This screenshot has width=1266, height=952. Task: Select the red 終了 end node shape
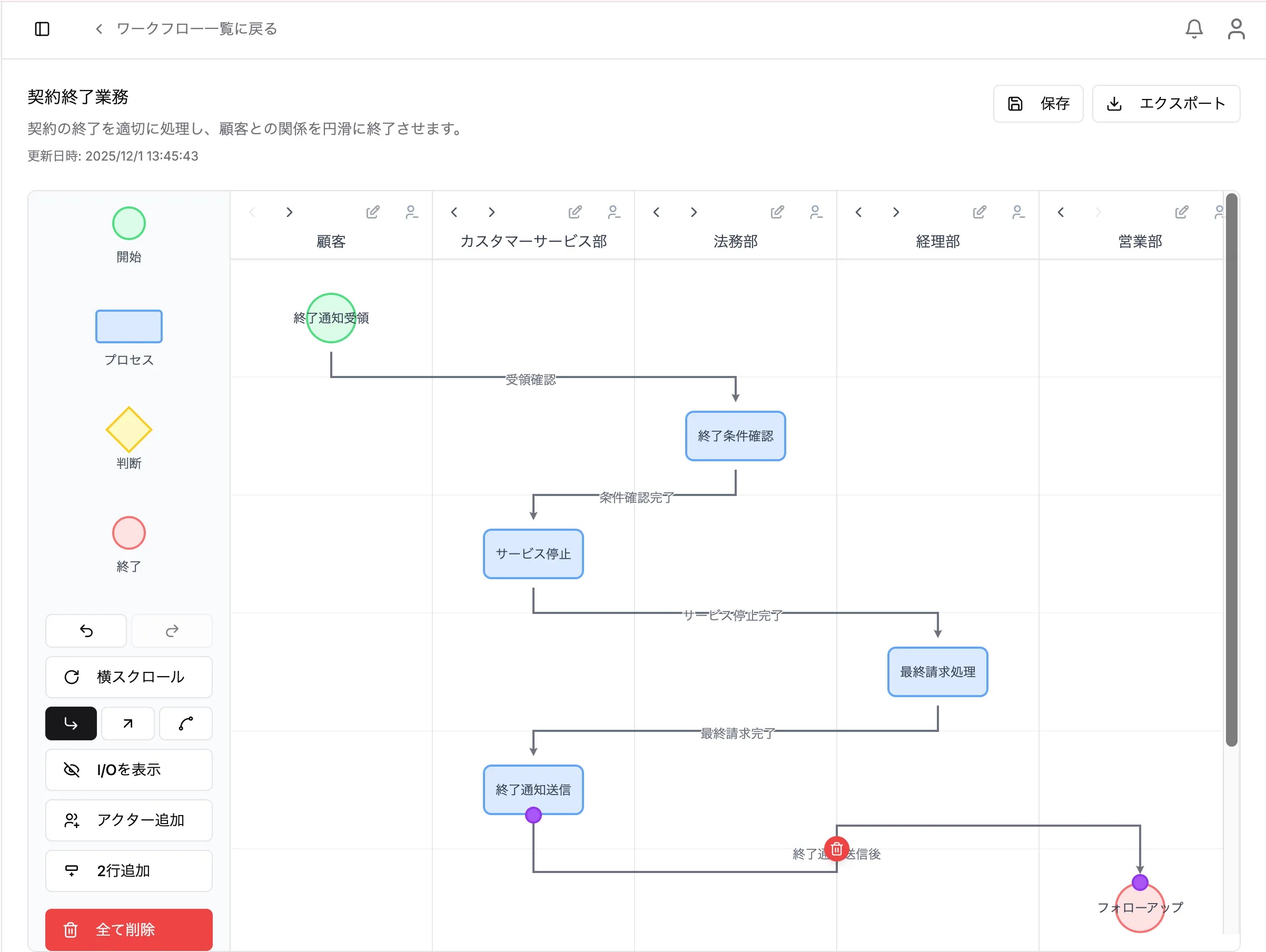tap(129, 533)
